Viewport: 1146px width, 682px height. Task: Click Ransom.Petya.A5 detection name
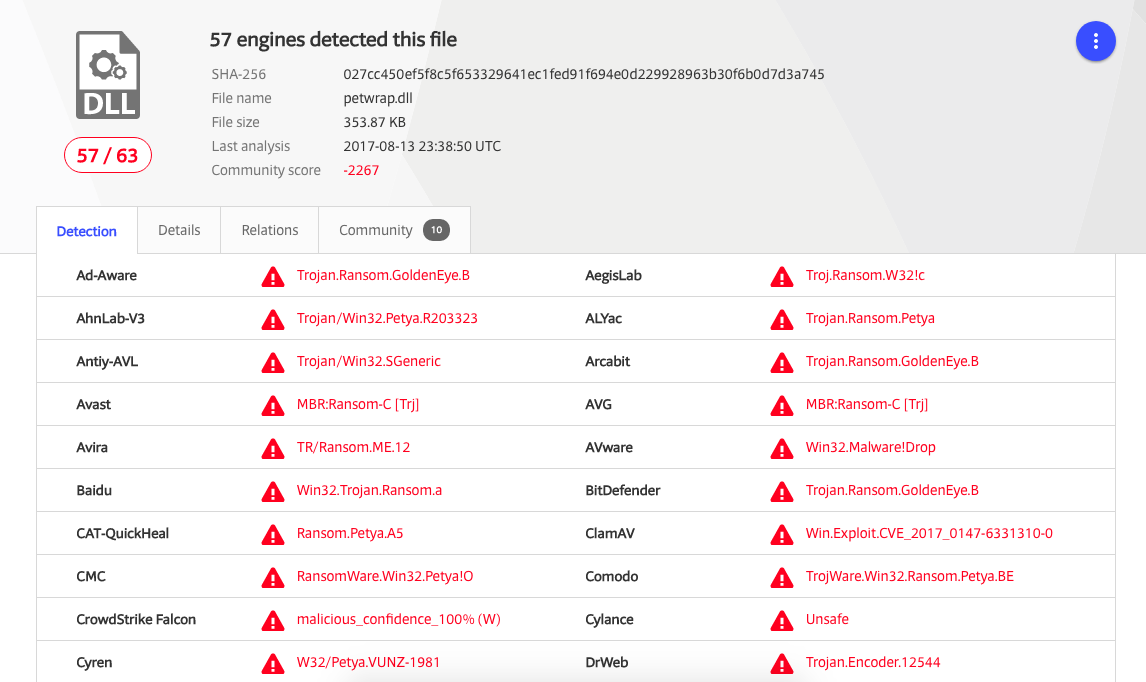(349, 534)
